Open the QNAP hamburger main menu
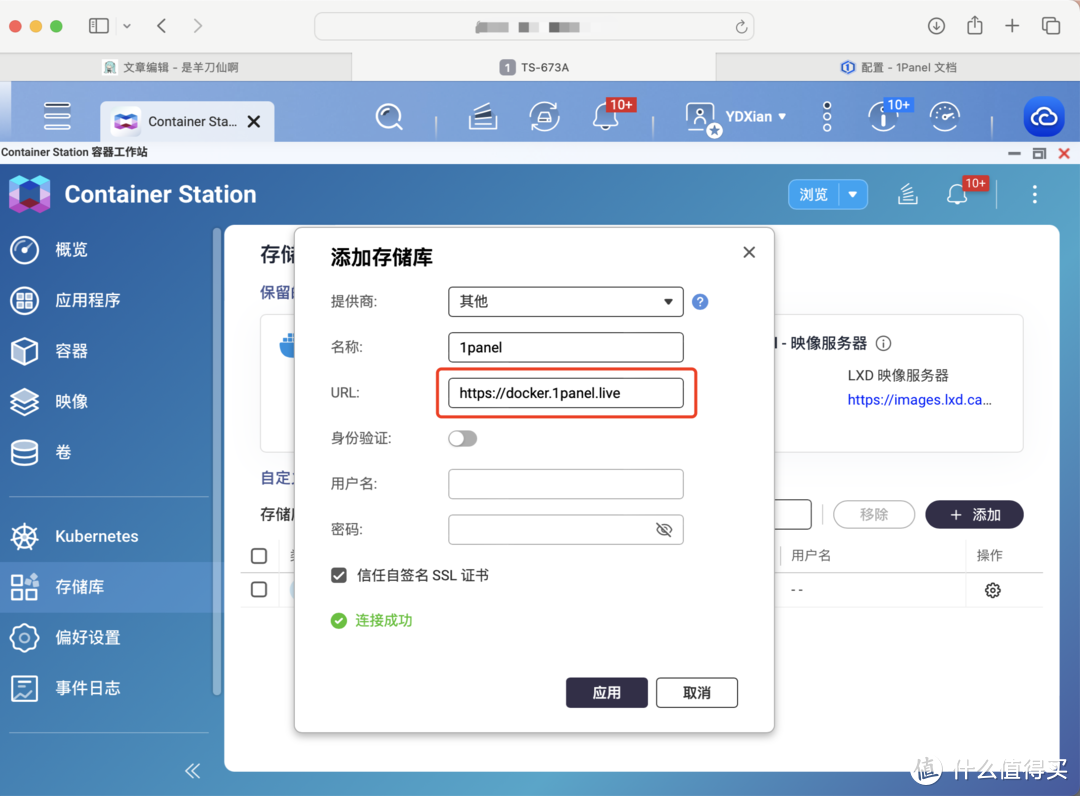The image size is (1080, 796). [57, 116]
